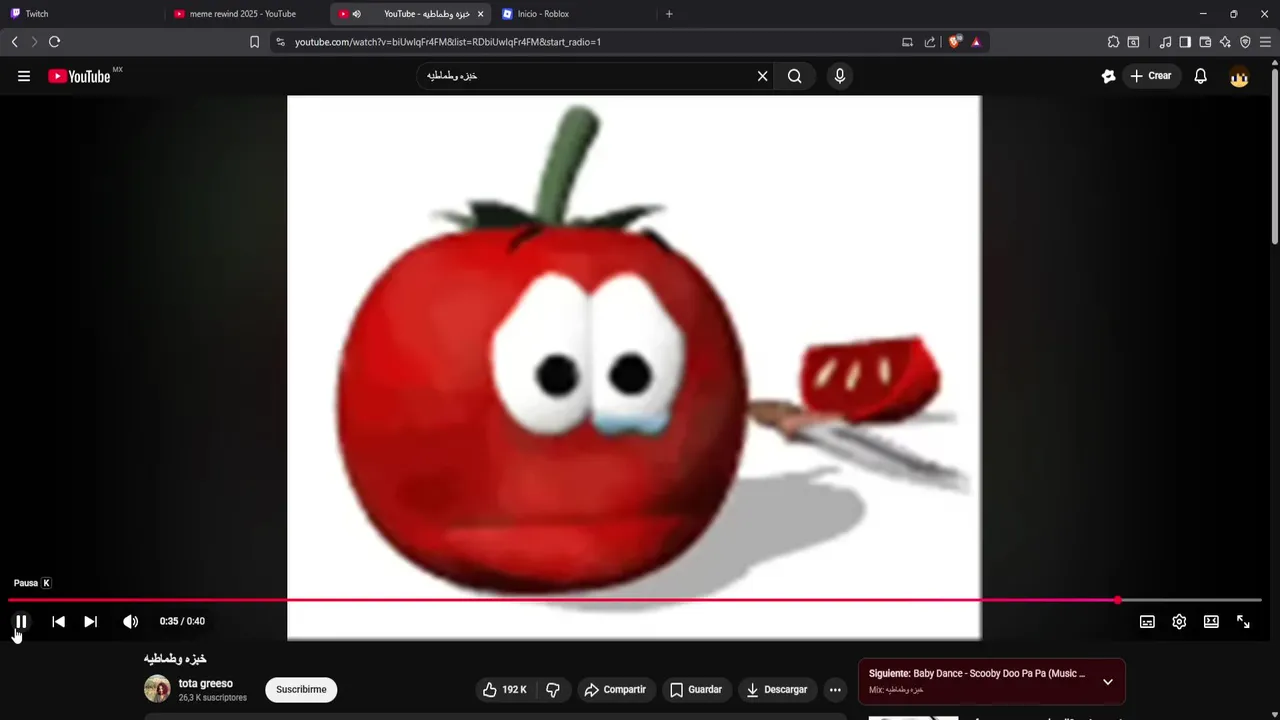1280x720 pixels.
Task: Close the active YouTube tab
Action: [480, 14]
